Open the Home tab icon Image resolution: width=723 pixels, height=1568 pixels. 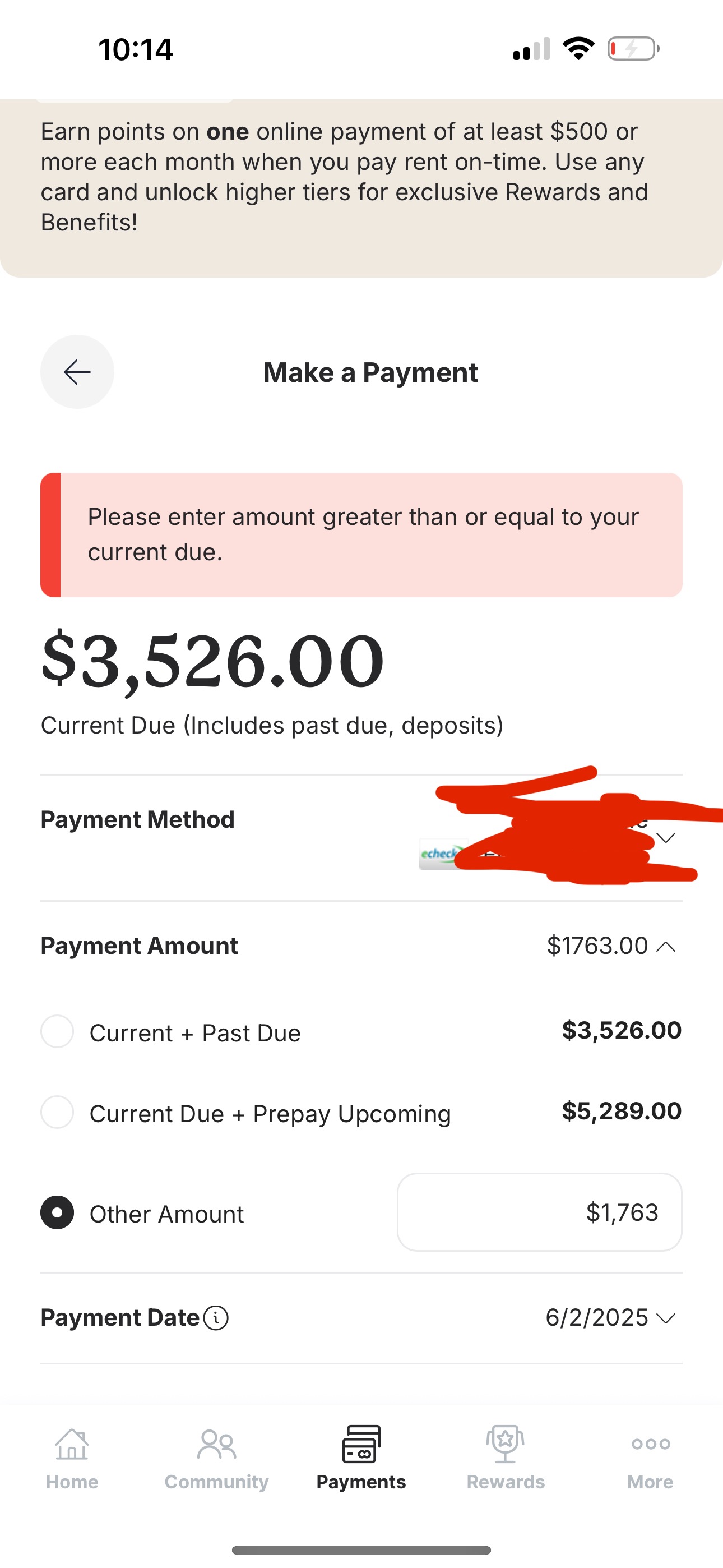click(x=72, y=1444)
